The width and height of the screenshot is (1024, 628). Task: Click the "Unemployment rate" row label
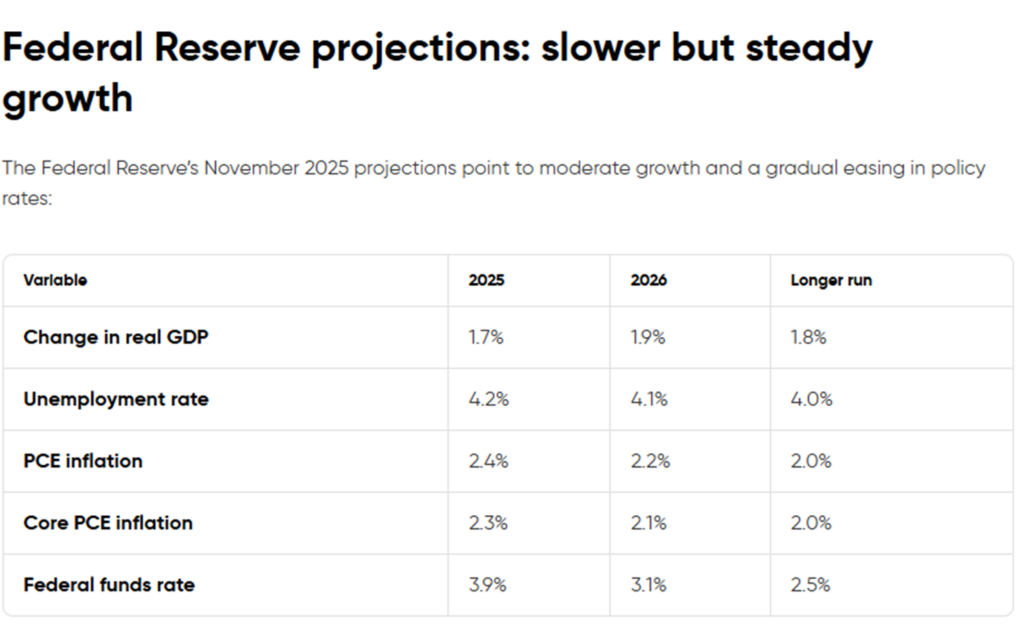click(116, 399)
